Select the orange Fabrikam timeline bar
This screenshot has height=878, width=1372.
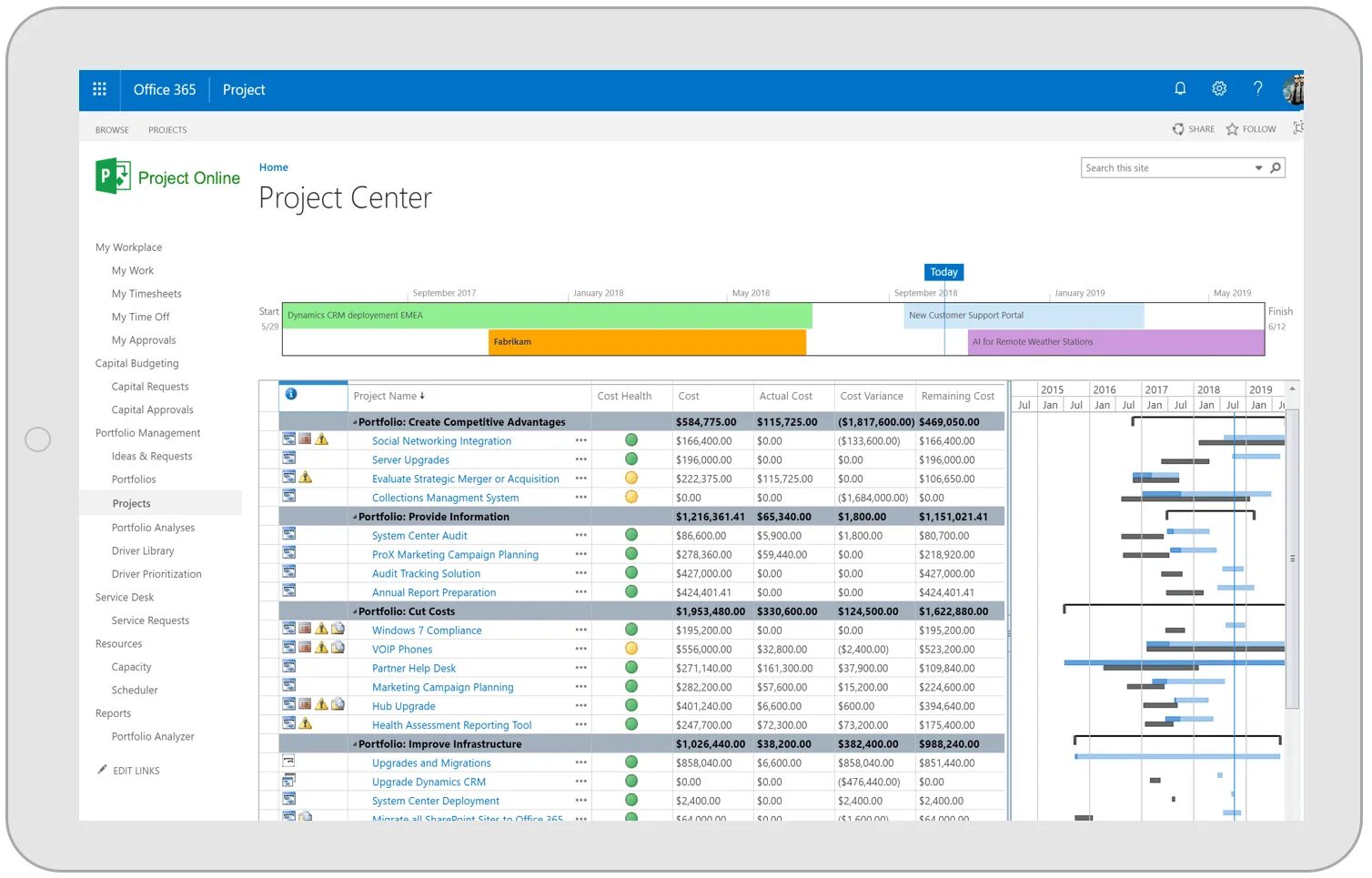point(647,342)
